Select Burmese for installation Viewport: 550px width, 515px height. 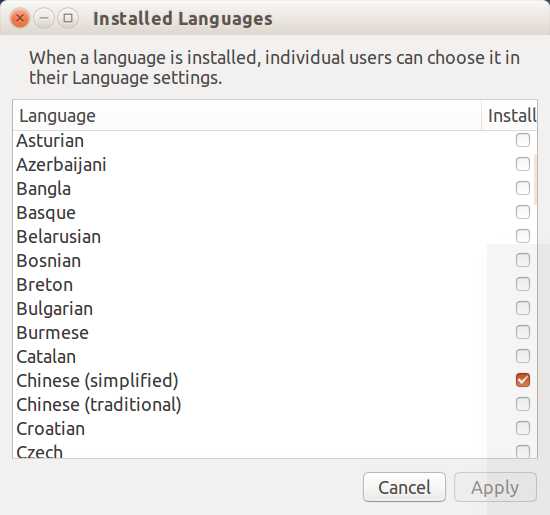[x=523, y=332]
